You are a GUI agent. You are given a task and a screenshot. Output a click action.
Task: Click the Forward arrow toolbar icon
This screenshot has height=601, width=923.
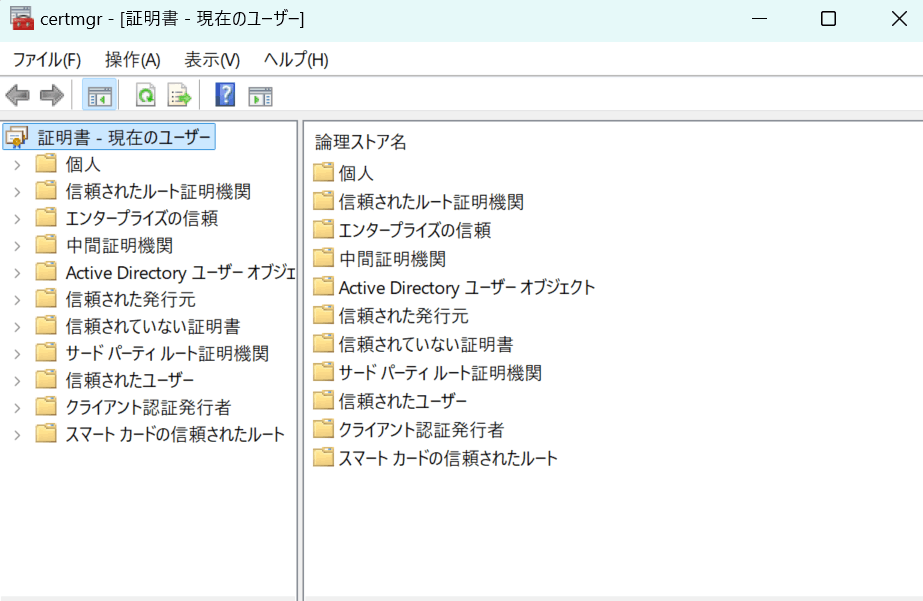pos(52,95)
